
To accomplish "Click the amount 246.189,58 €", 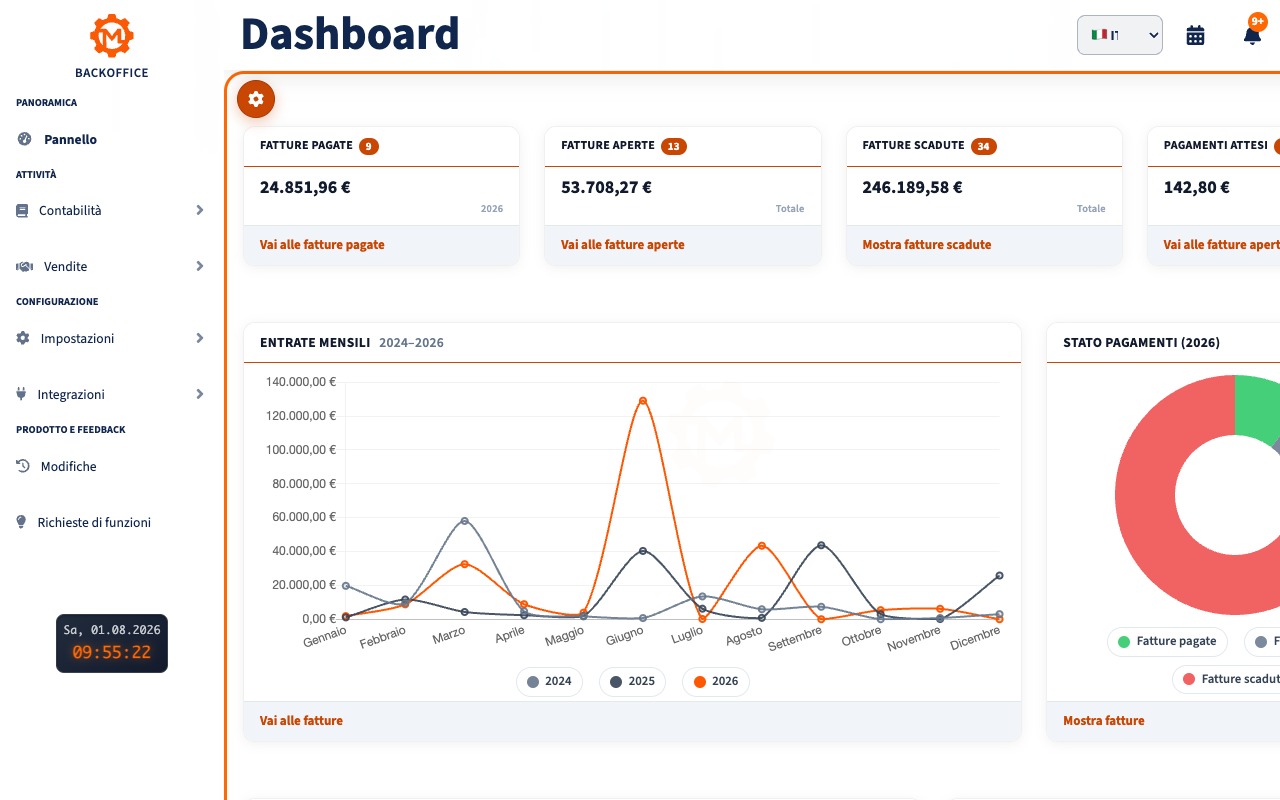I will 912,187.
